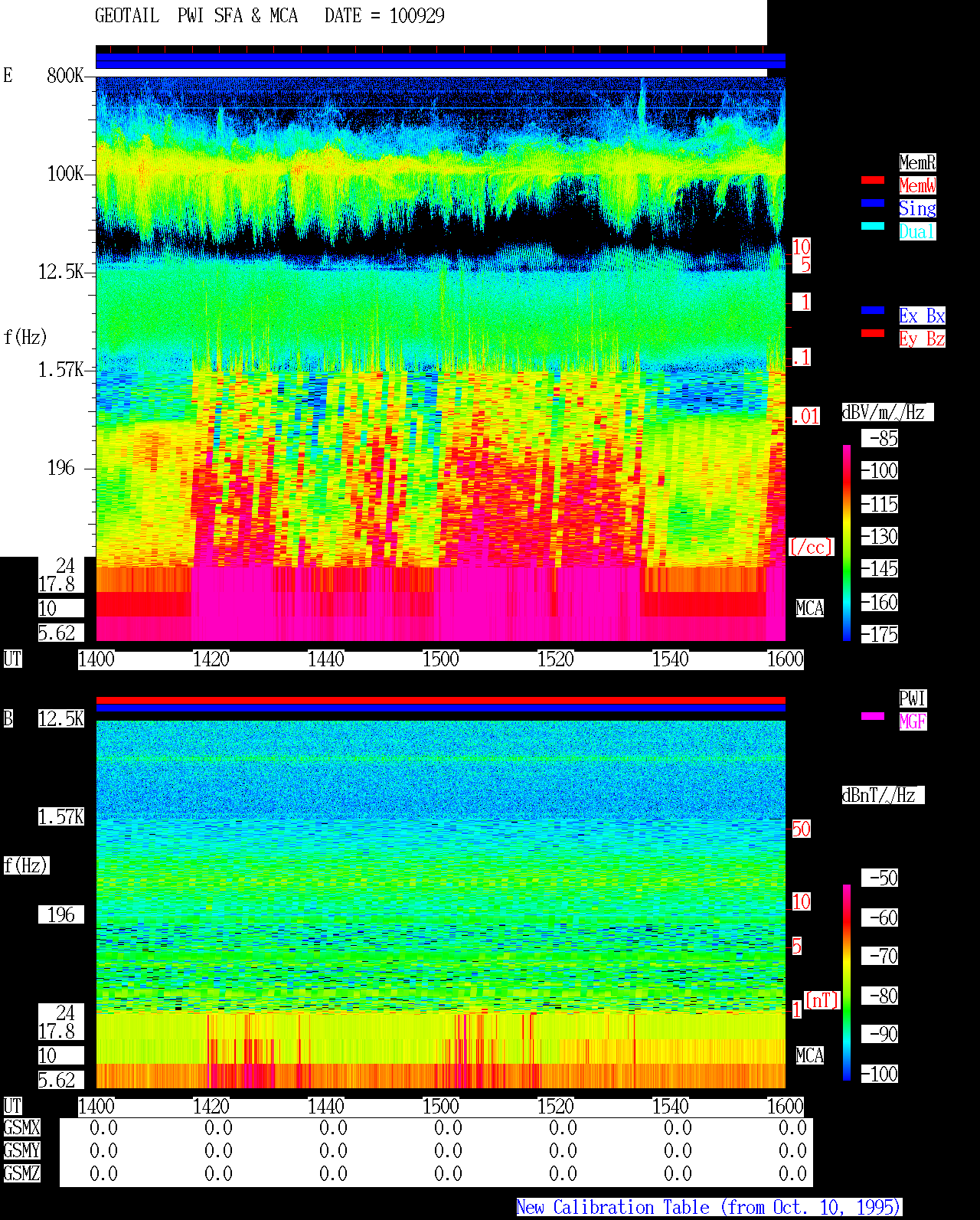Screen dimensions: 980x1220
Task: Click the dBV/m/√Hz color scale bar
Action: pyautogui.click(x=847, y=543)
